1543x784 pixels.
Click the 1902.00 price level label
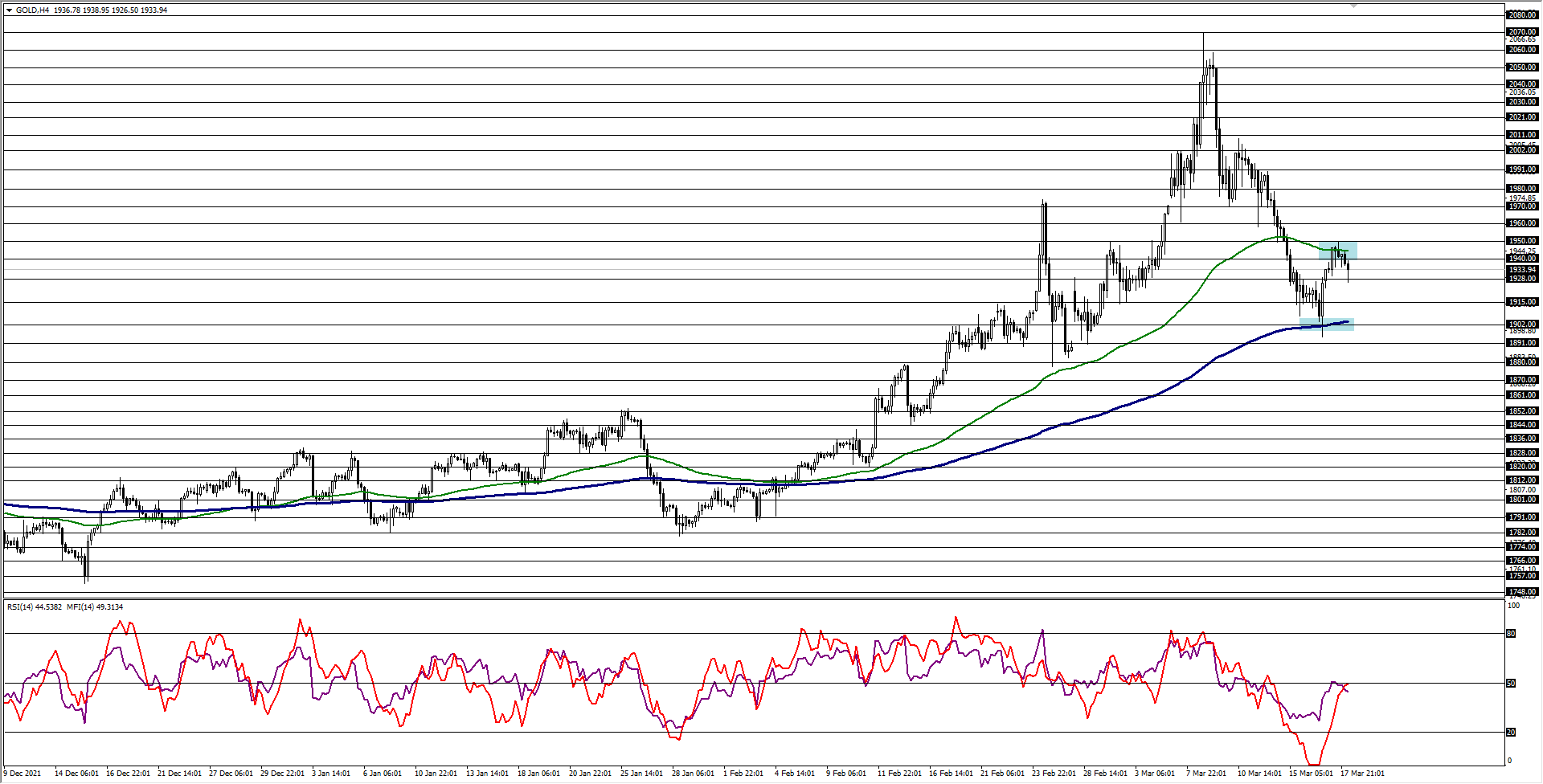(1522, 325)
